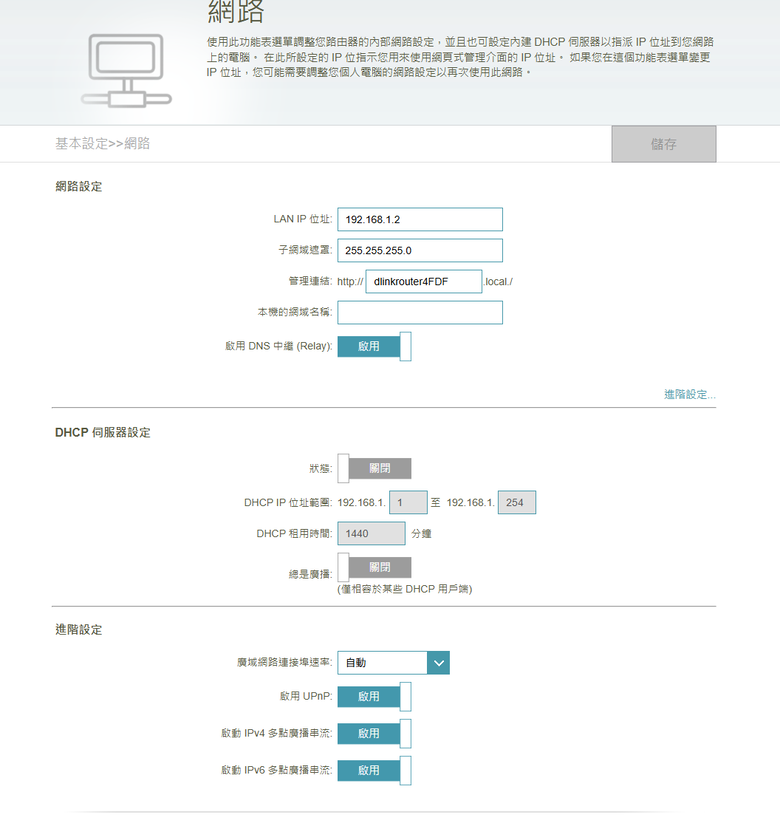This screenshot has height=826, width=780.
Task: Toggle the 啟用 DNS 中繼 (Relay) switch
Action: [374, 346]
